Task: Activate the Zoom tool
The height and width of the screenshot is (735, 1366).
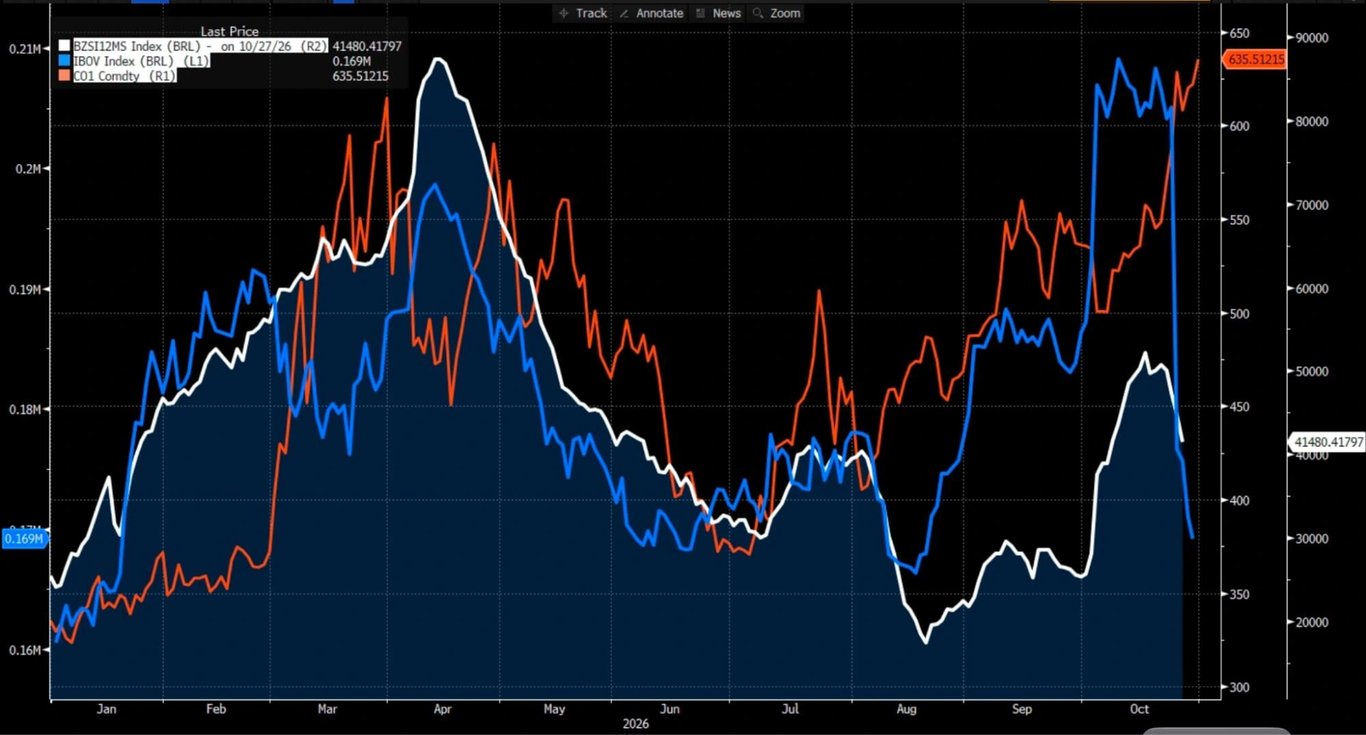Action: tap(777, 13)
